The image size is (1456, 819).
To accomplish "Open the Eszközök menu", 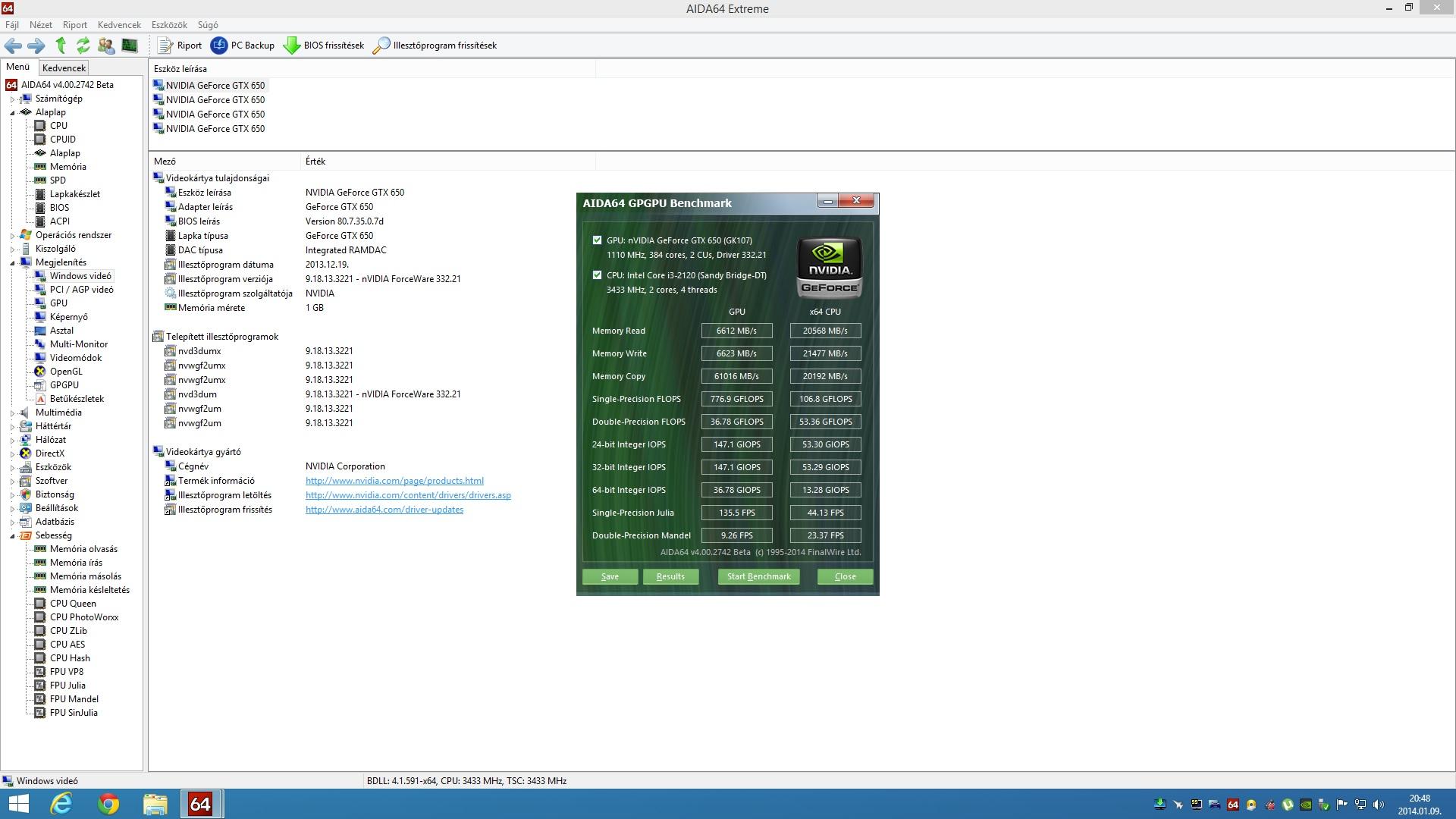I will (169, 25).
